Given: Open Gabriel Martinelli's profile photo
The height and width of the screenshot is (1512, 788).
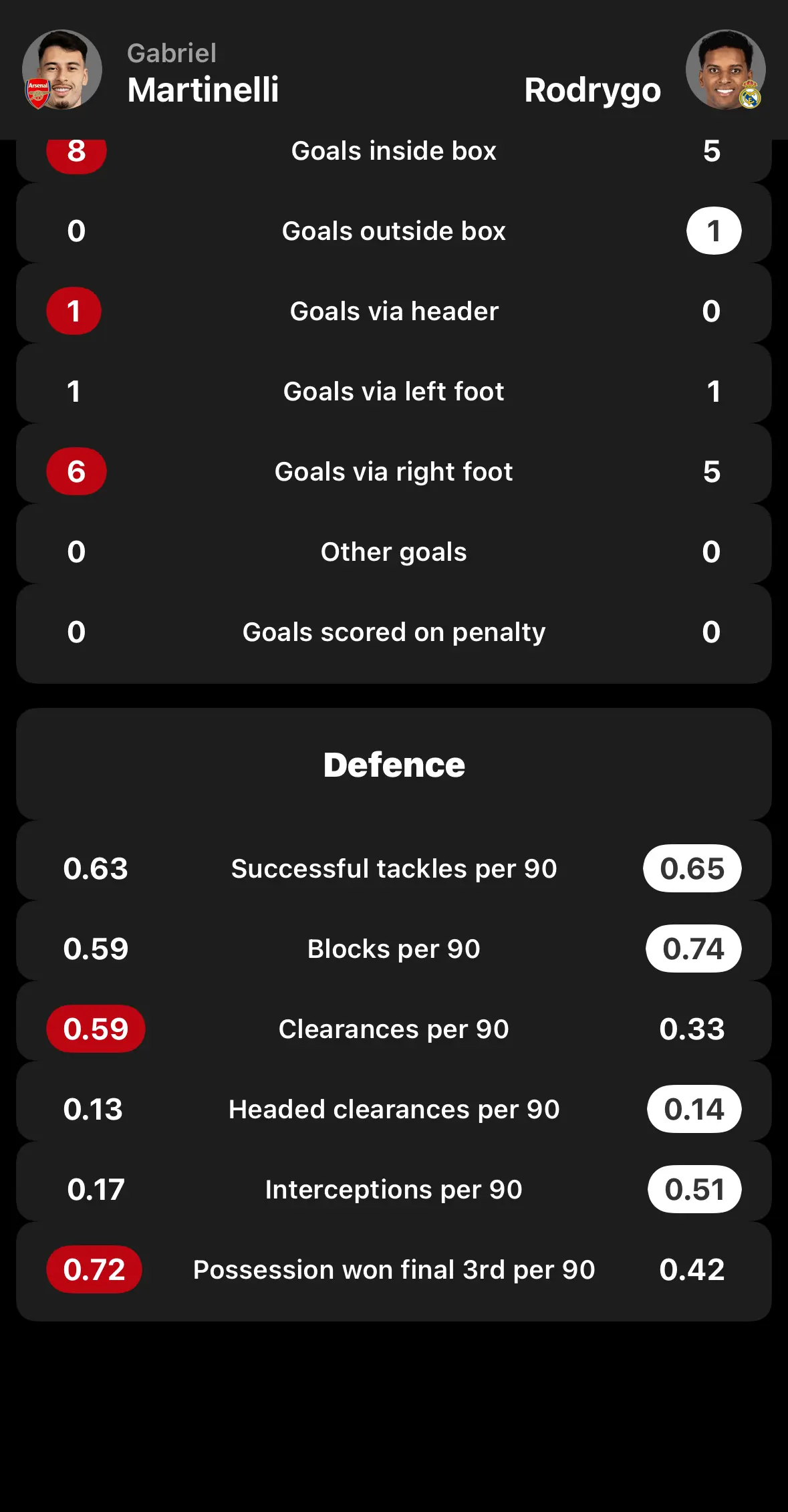Looking at the screenshot, I should (x=62, y=70).
